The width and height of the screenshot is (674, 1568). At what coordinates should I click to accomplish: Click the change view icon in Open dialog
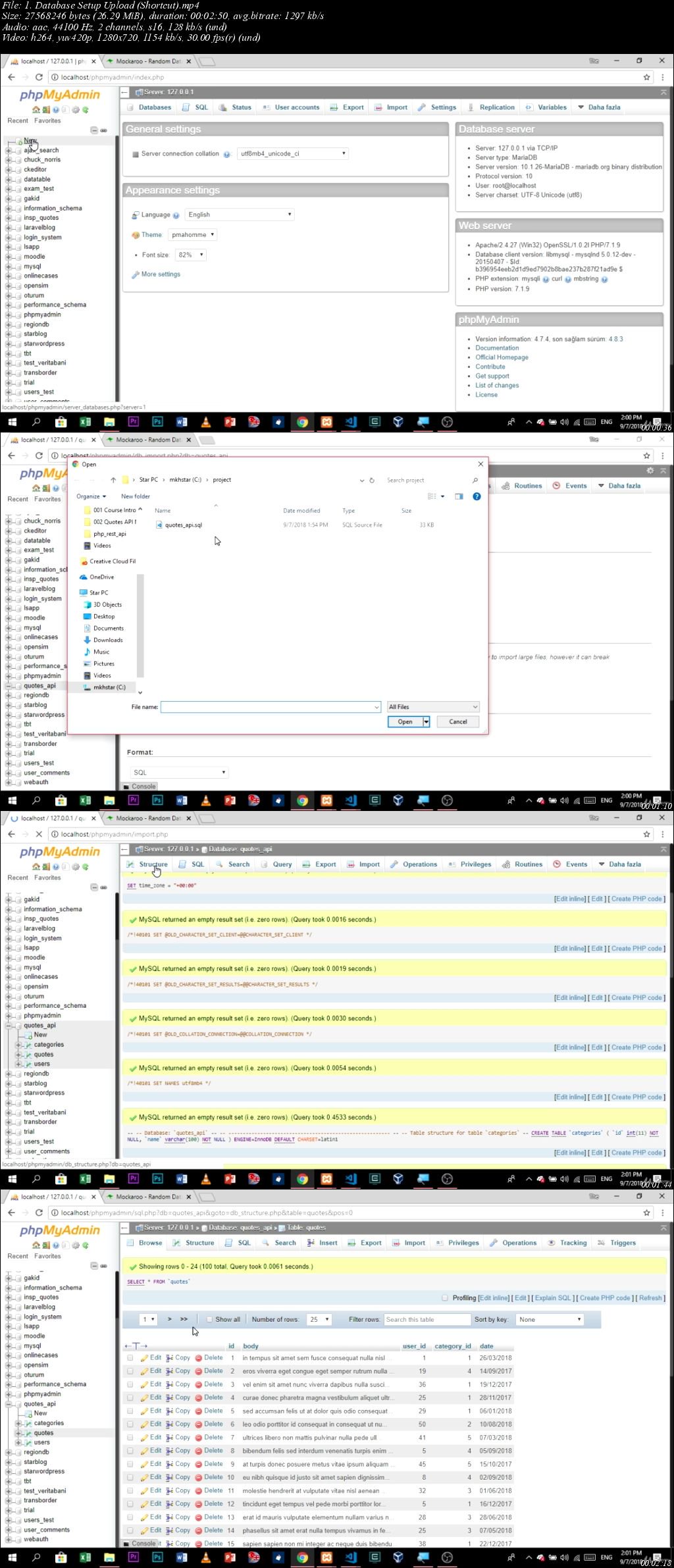pos(432,496)
